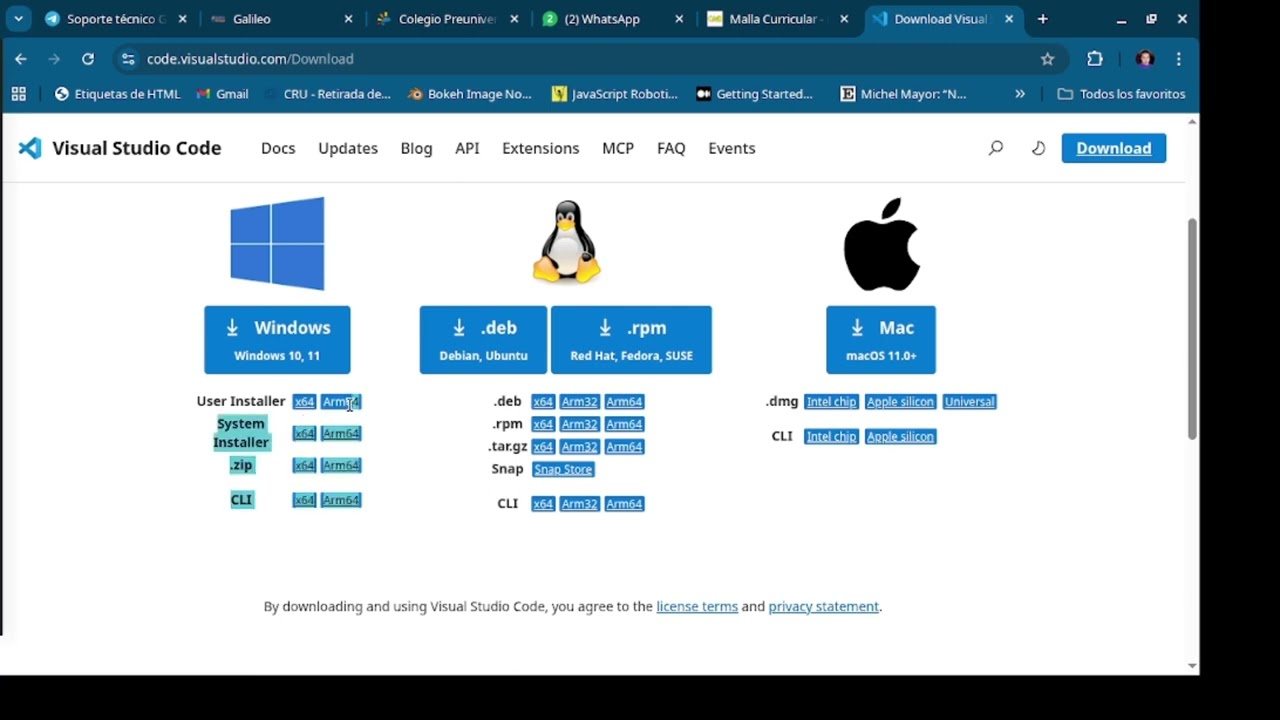Toggle the dark theme moon icon
Screen dimensions: 1280x720
coord(1038,148)
